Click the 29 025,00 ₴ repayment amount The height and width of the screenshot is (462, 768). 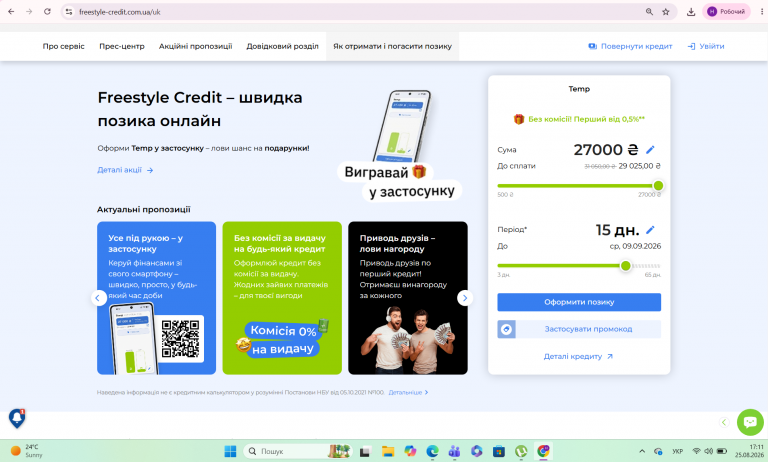pos(639,166)
